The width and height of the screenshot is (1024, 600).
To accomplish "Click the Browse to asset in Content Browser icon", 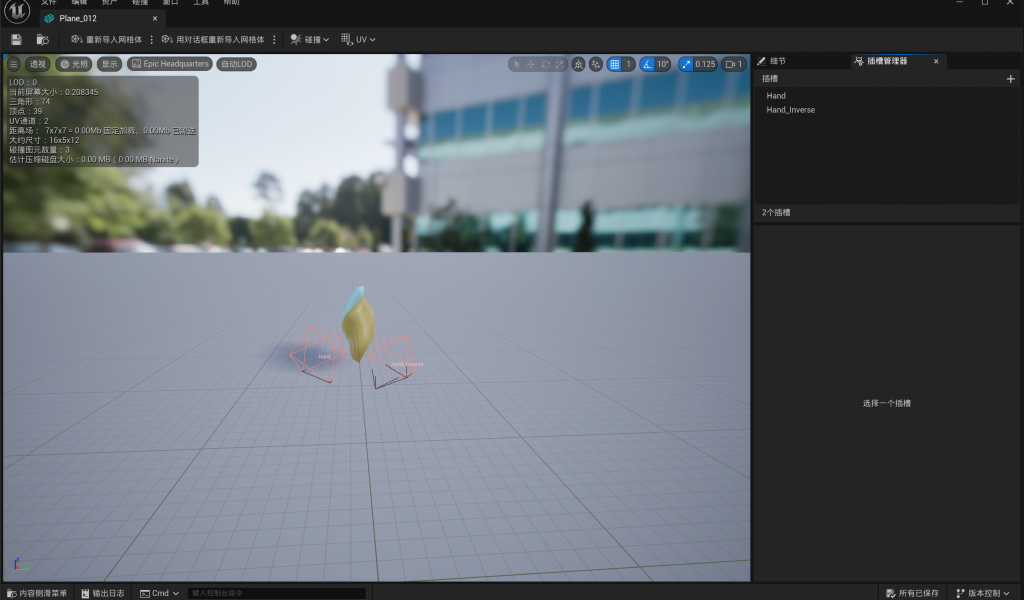I will coord(42,39).
